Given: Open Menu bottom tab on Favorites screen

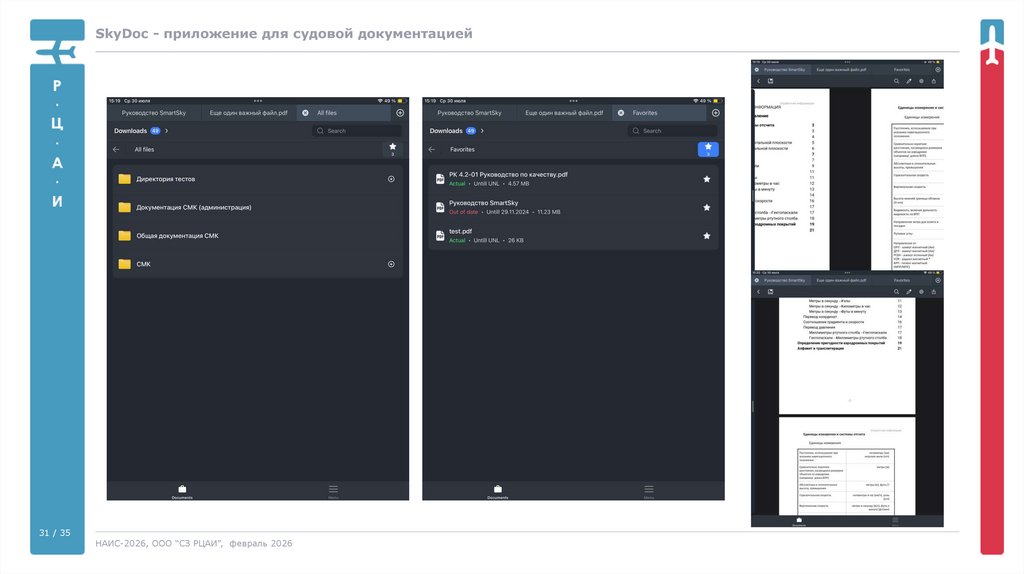Looking at the screenshot, I should (x=648, y=492).
